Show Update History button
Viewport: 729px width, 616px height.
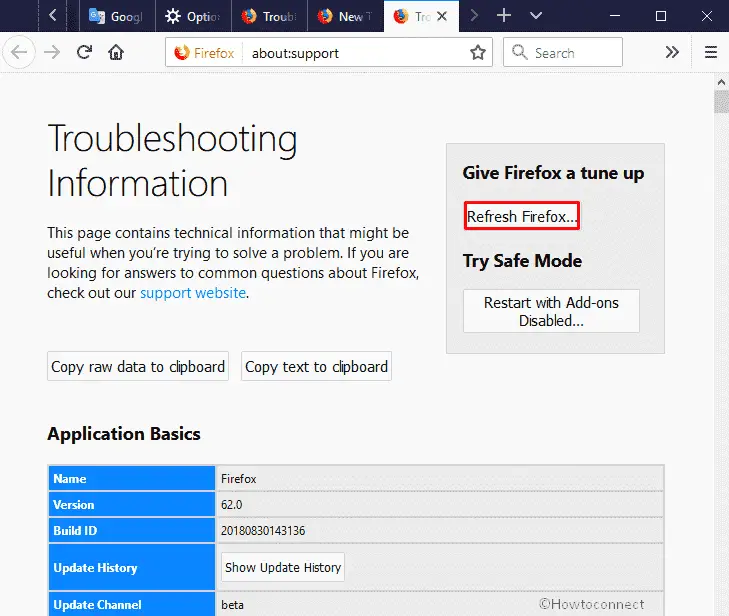click(x=283, y=567)
